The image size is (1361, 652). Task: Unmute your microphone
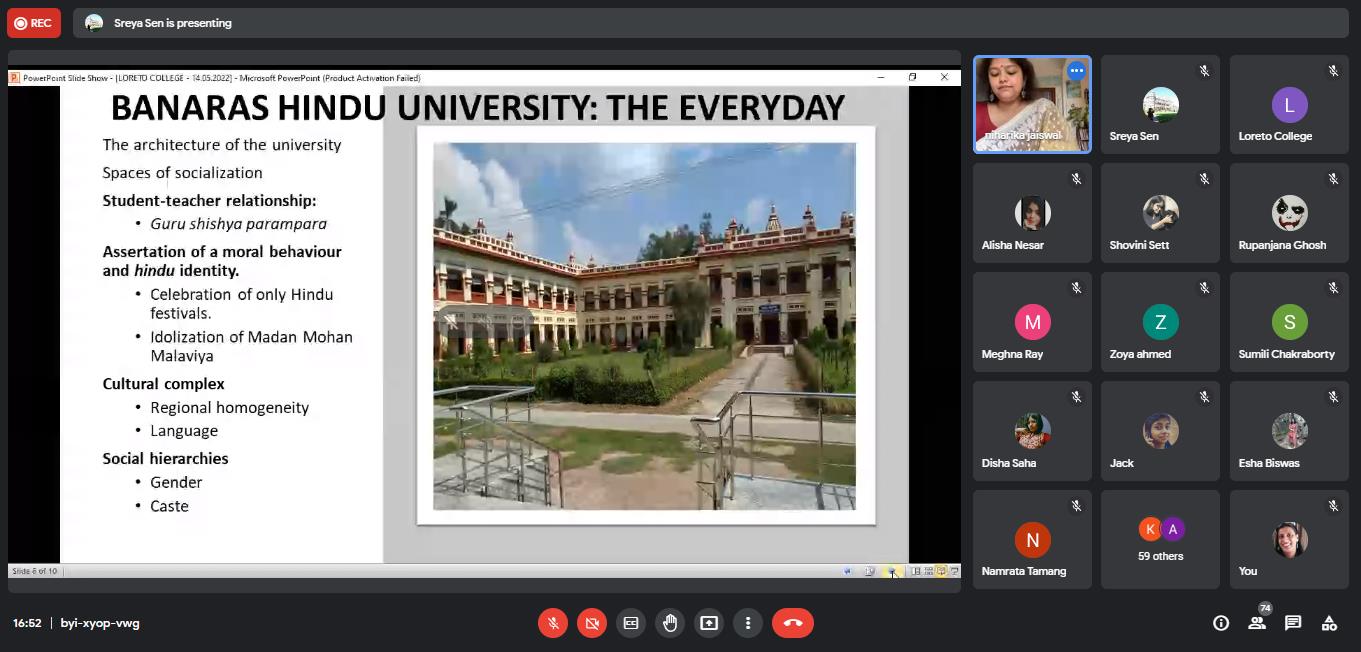tap(552, 623)
